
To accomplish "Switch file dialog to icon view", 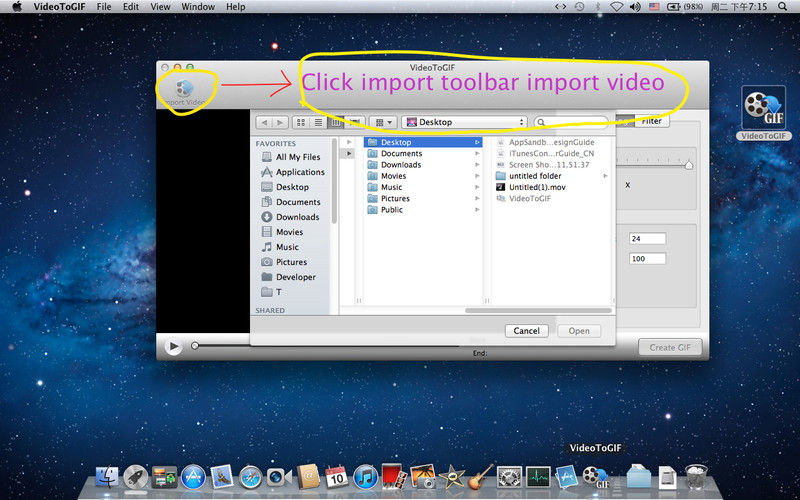I will pos(301,122).
